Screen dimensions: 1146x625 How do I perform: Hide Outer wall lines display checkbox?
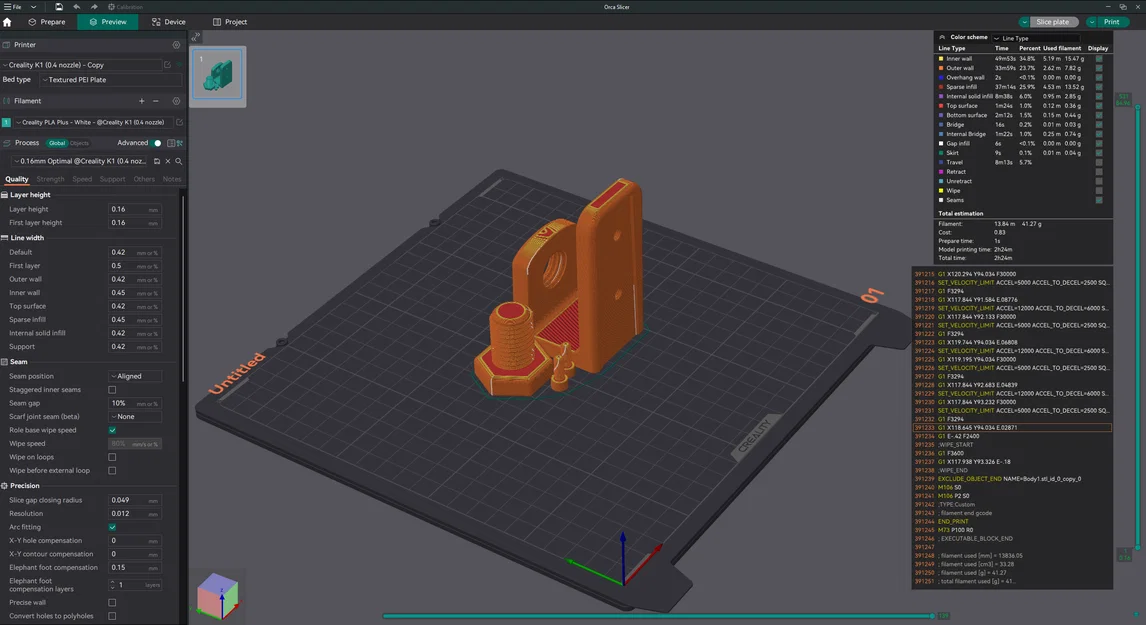1098,68
